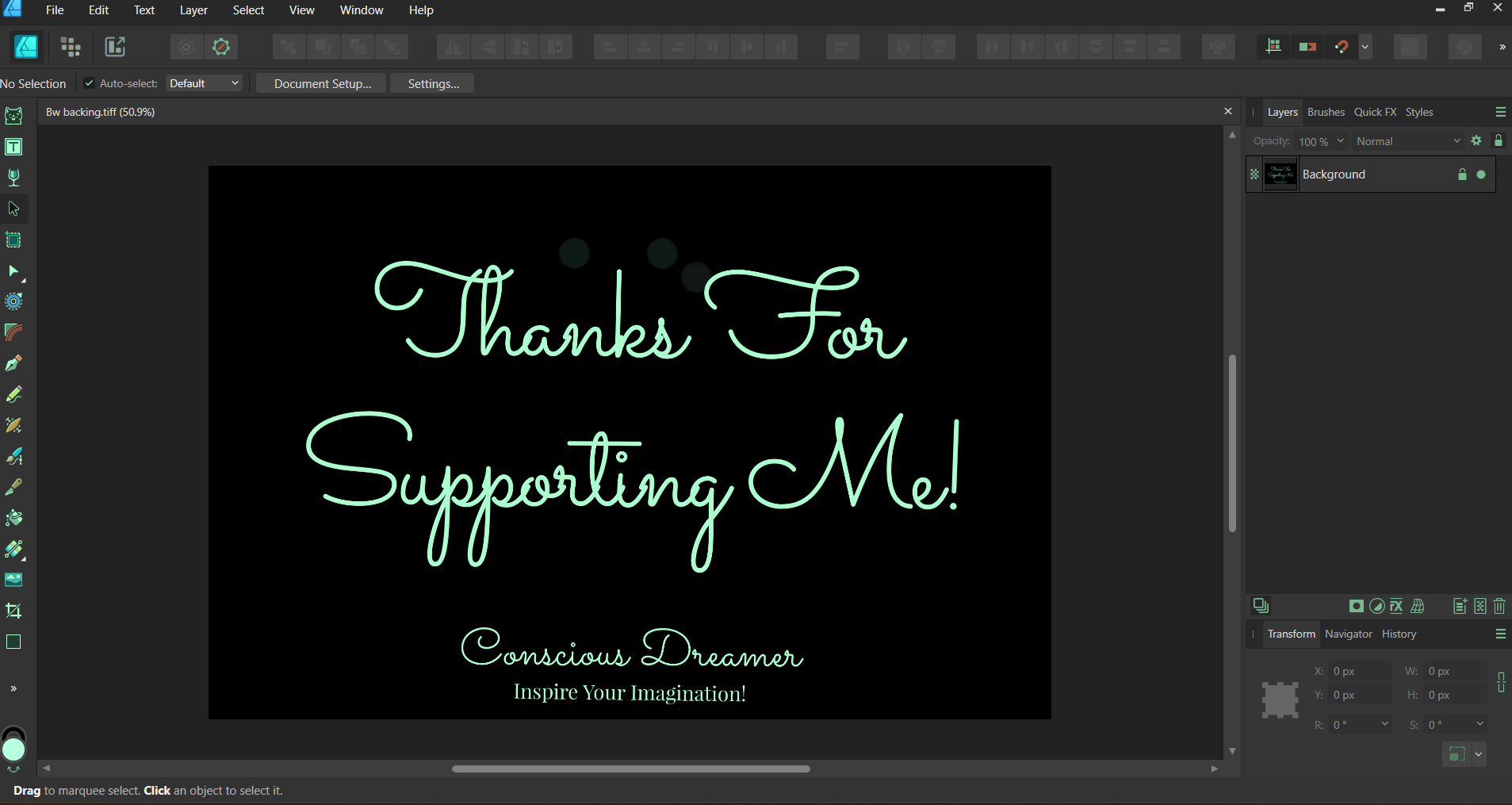Swap stroke and fill colors
This screenshot has height=805, width=1512.
[x=13, y=769]
